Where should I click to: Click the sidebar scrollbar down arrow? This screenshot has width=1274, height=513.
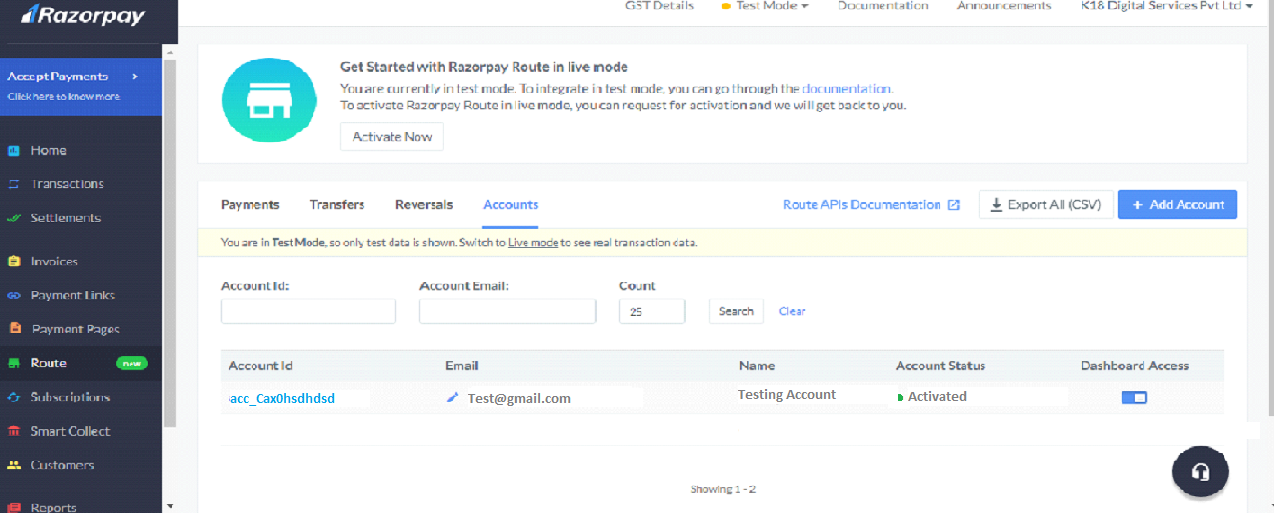click(169, 506)
